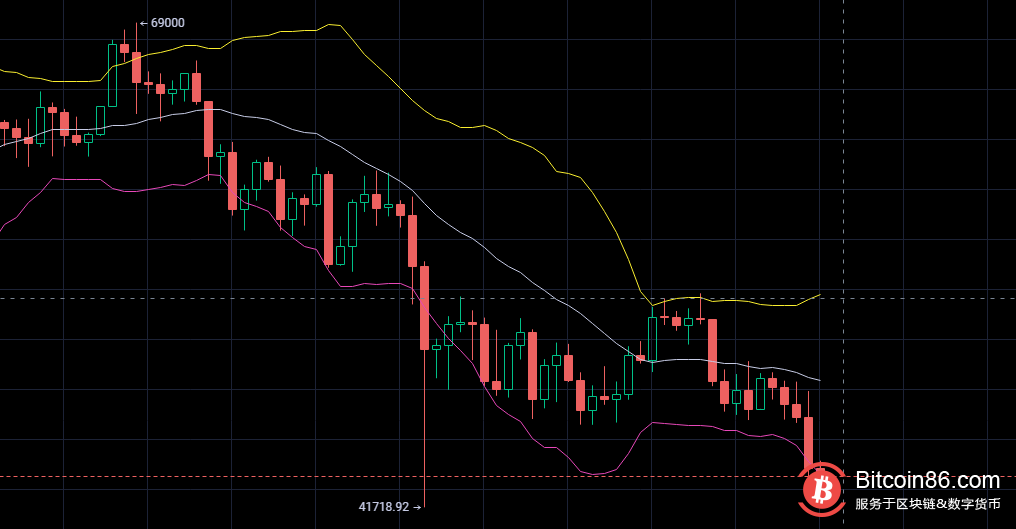Select the small arrow beside the 41718.92 label
The image size is (1016, 529).
click(416, 507)
